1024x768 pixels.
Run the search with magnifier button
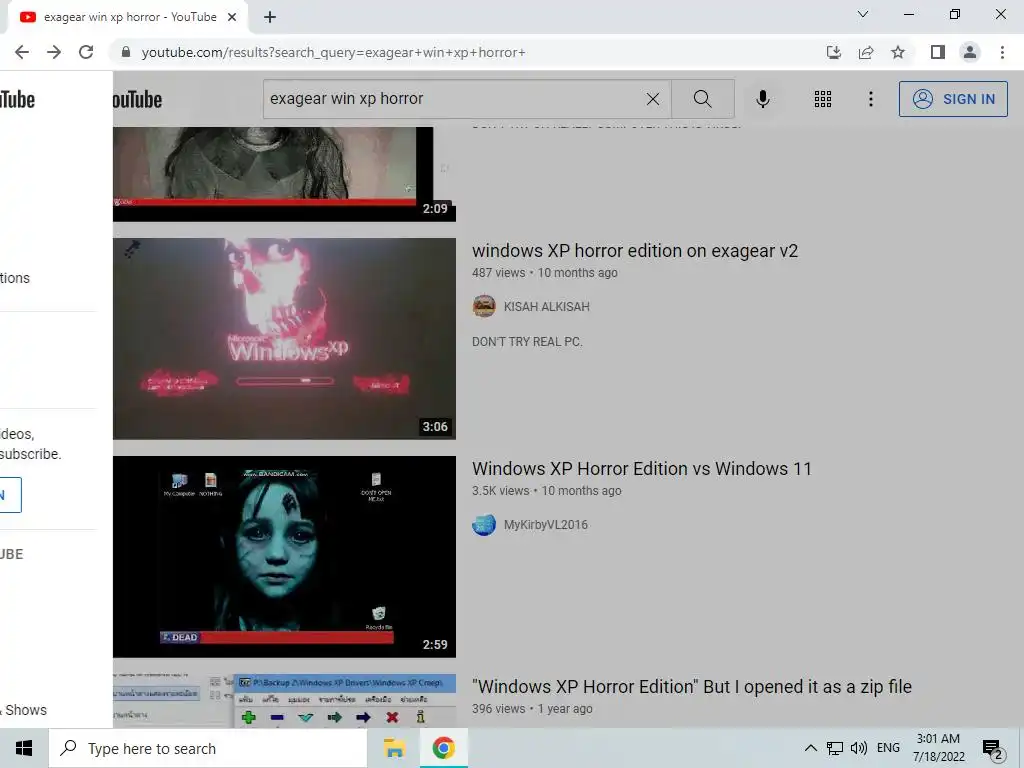coord(703,99)
